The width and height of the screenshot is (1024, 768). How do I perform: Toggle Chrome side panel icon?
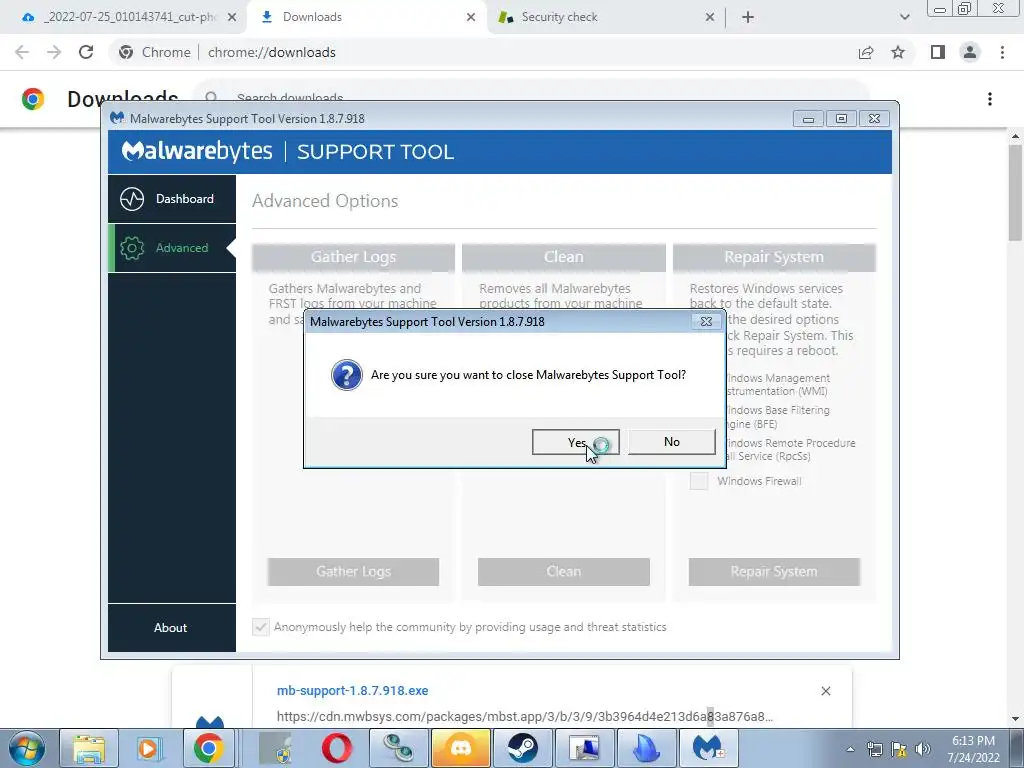point(938,52)
